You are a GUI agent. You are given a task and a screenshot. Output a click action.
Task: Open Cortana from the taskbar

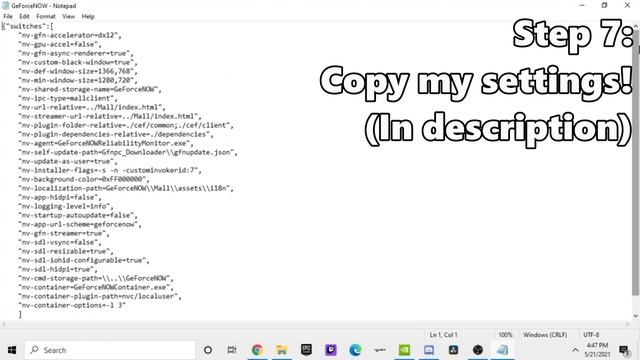point(208,350)
